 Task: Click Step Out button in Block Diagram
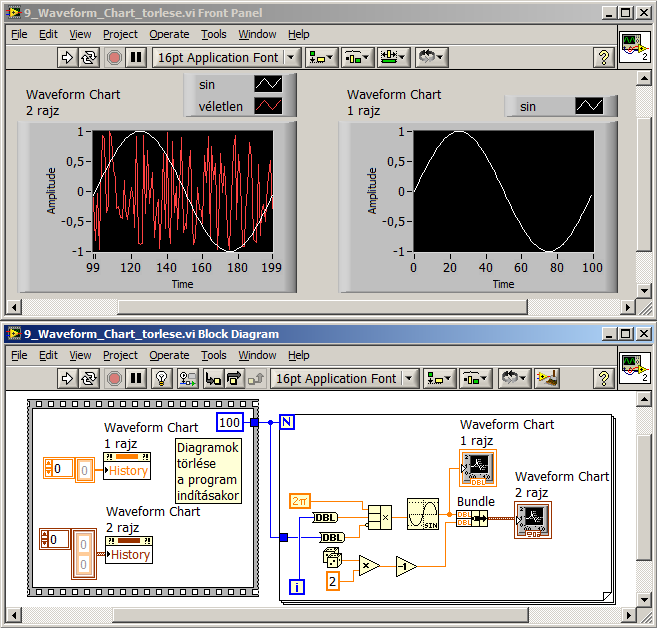(256, 378)
